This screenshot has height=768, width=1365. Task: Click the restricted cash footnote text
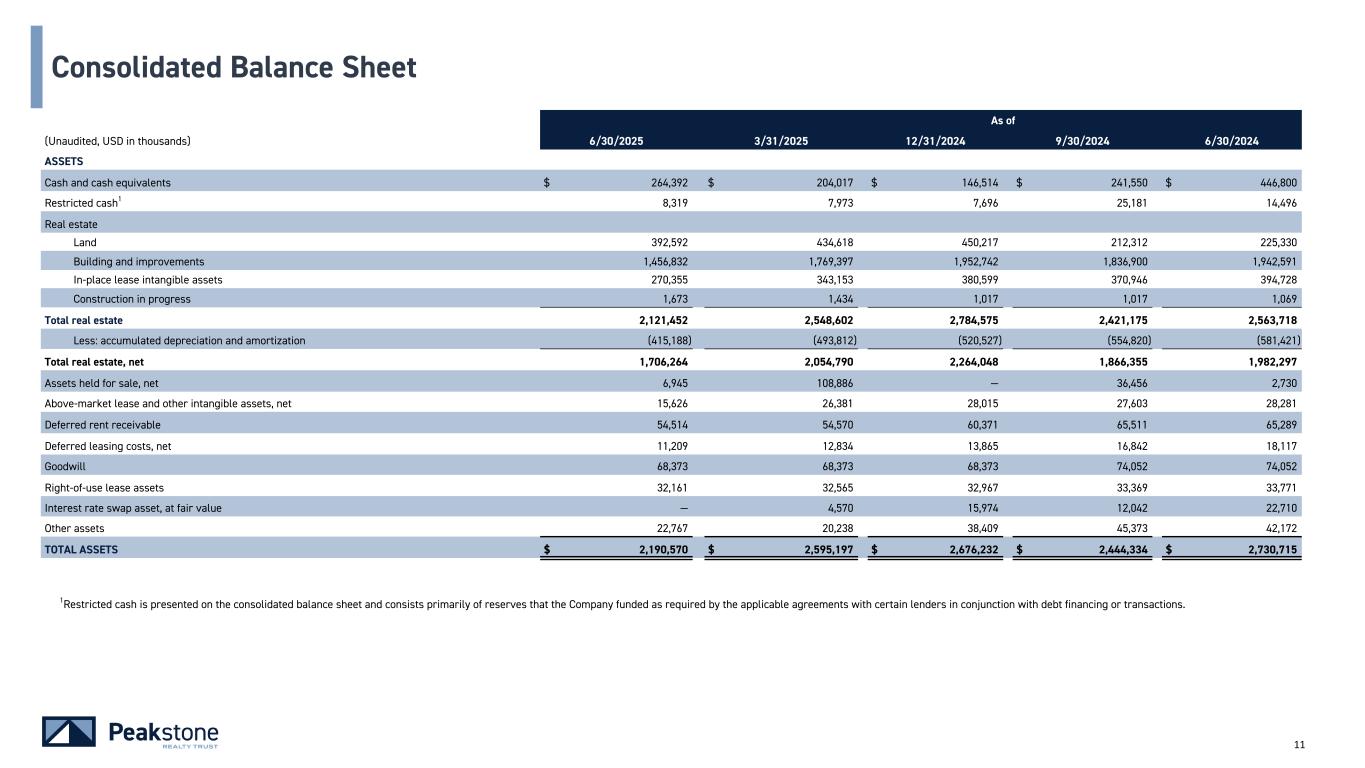[622, 603]
